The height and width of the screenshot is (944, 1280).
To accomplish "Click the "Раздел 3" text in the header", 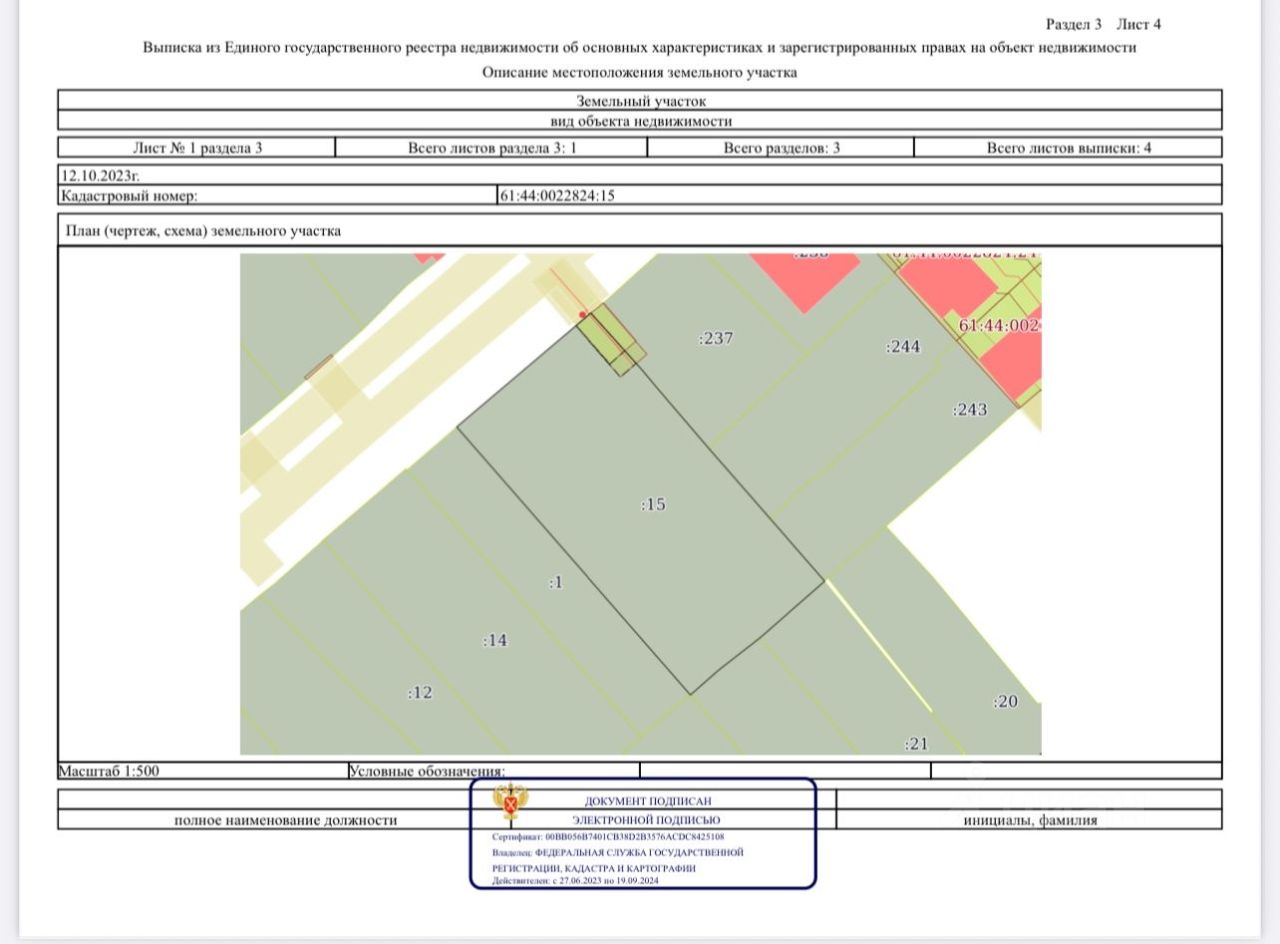I will (x=1073, y=24).
